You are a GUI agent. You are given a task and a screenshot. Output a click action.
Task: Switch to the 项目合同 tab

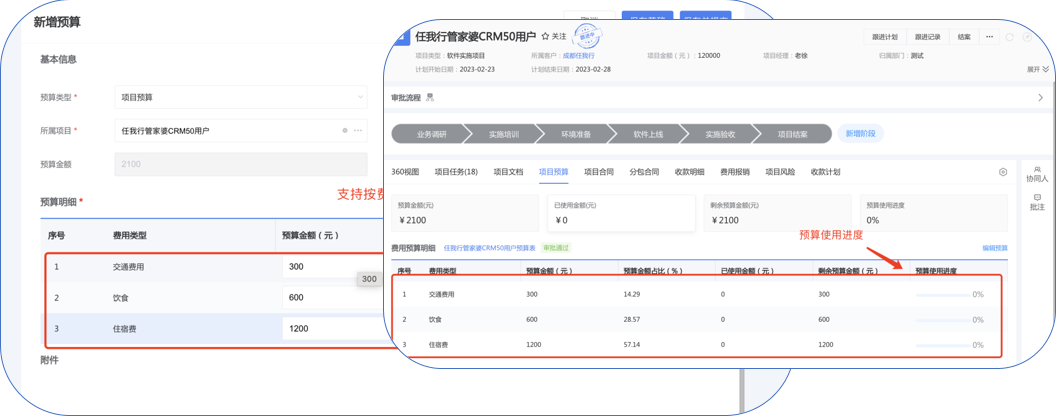(599, 172)
